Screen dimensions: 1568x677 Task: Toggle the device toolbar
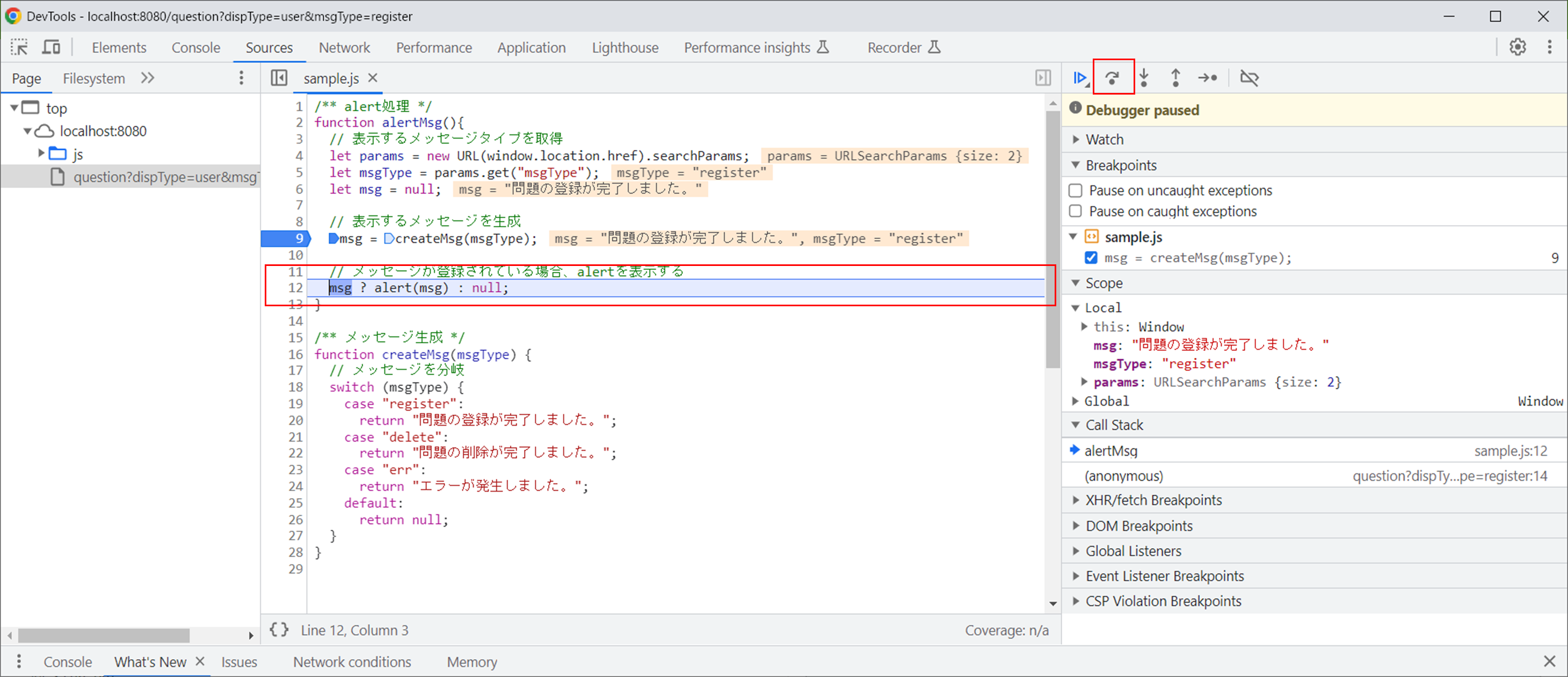51,47
